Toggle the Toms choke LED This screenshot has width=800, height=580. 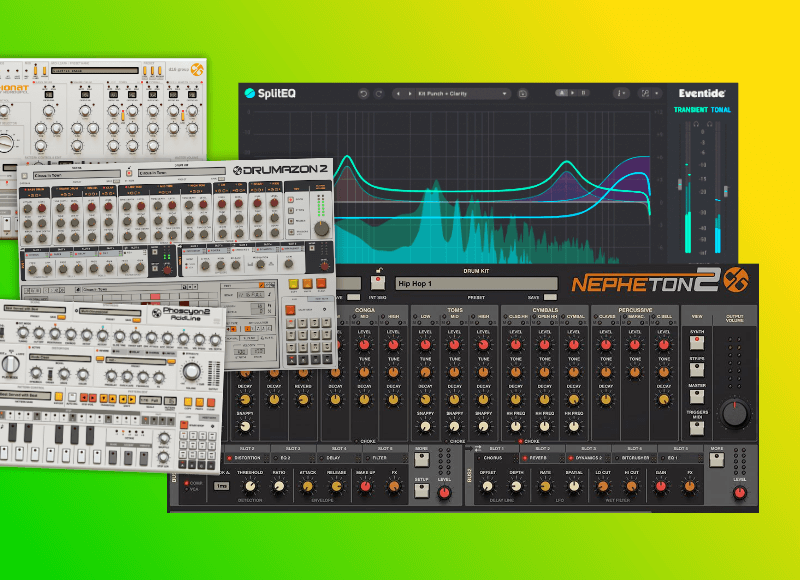tap(445, 441)
